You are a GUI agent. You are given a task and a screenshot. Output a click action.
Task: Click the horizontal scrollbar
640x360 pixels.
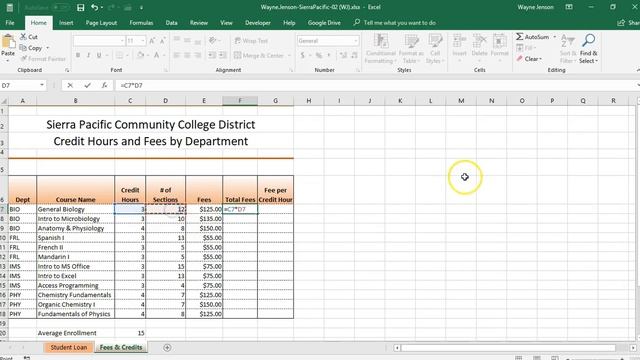[x=508, y=348]
